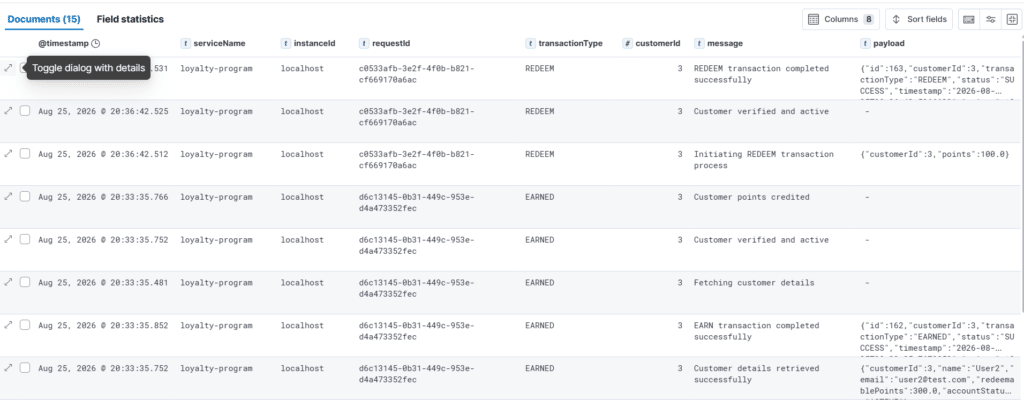Click payload cell containing "id":163

click(938, 80)
